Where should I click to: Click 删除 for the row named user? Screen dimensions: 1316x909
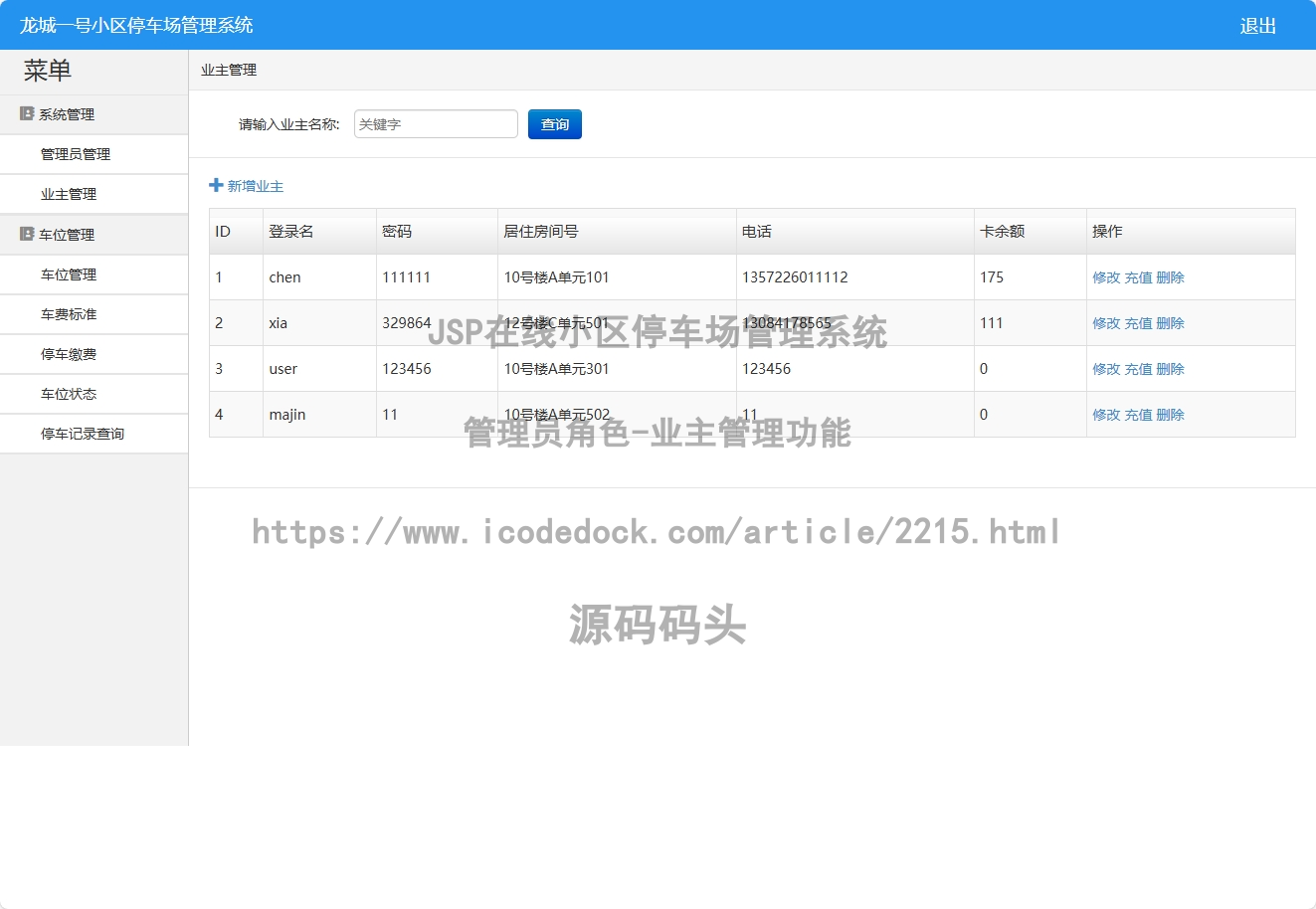coord(1170,369)
